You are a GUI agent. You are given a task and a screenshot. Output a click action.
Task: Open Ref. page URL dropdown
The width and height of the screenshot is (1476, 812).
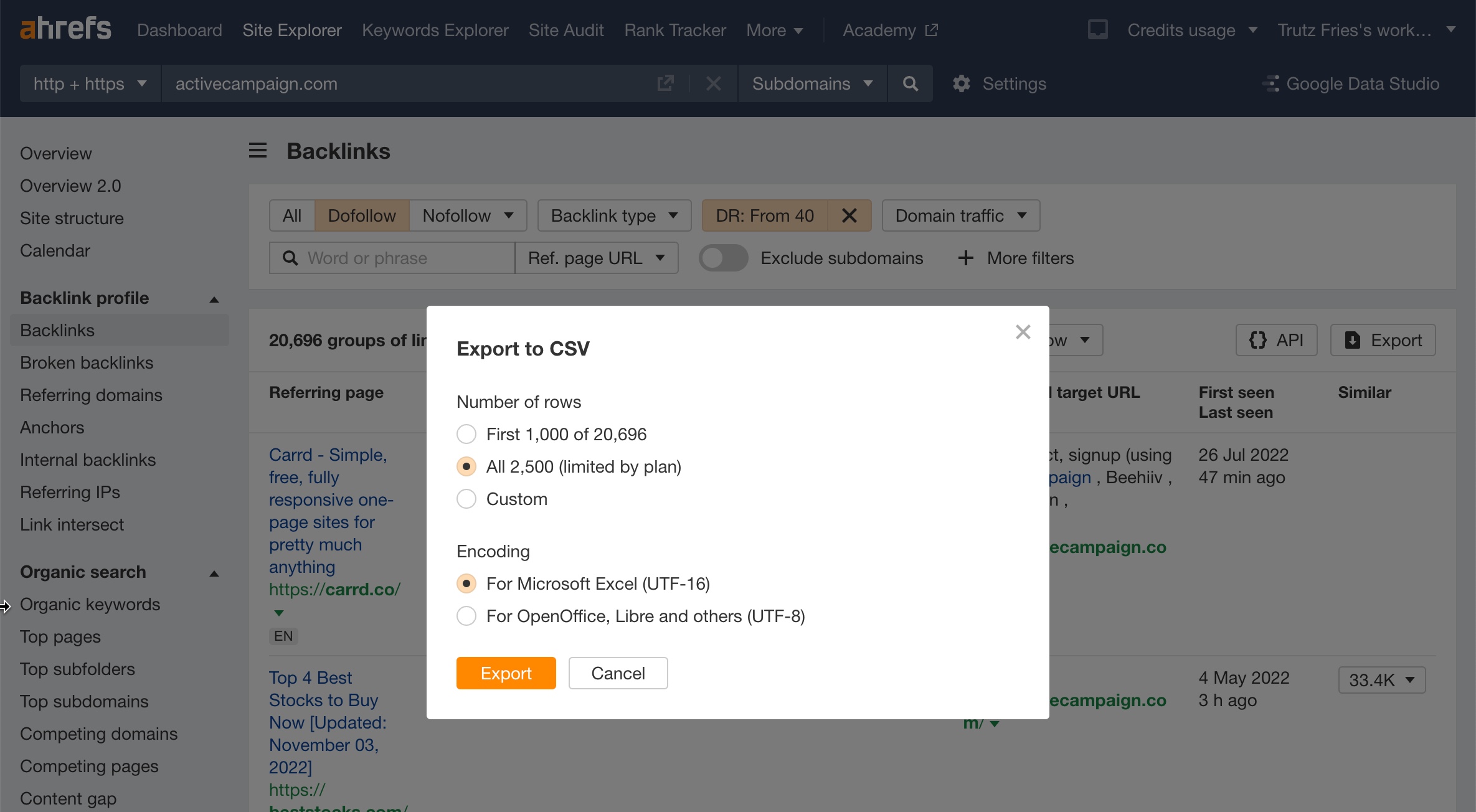[x=597, y=258]
